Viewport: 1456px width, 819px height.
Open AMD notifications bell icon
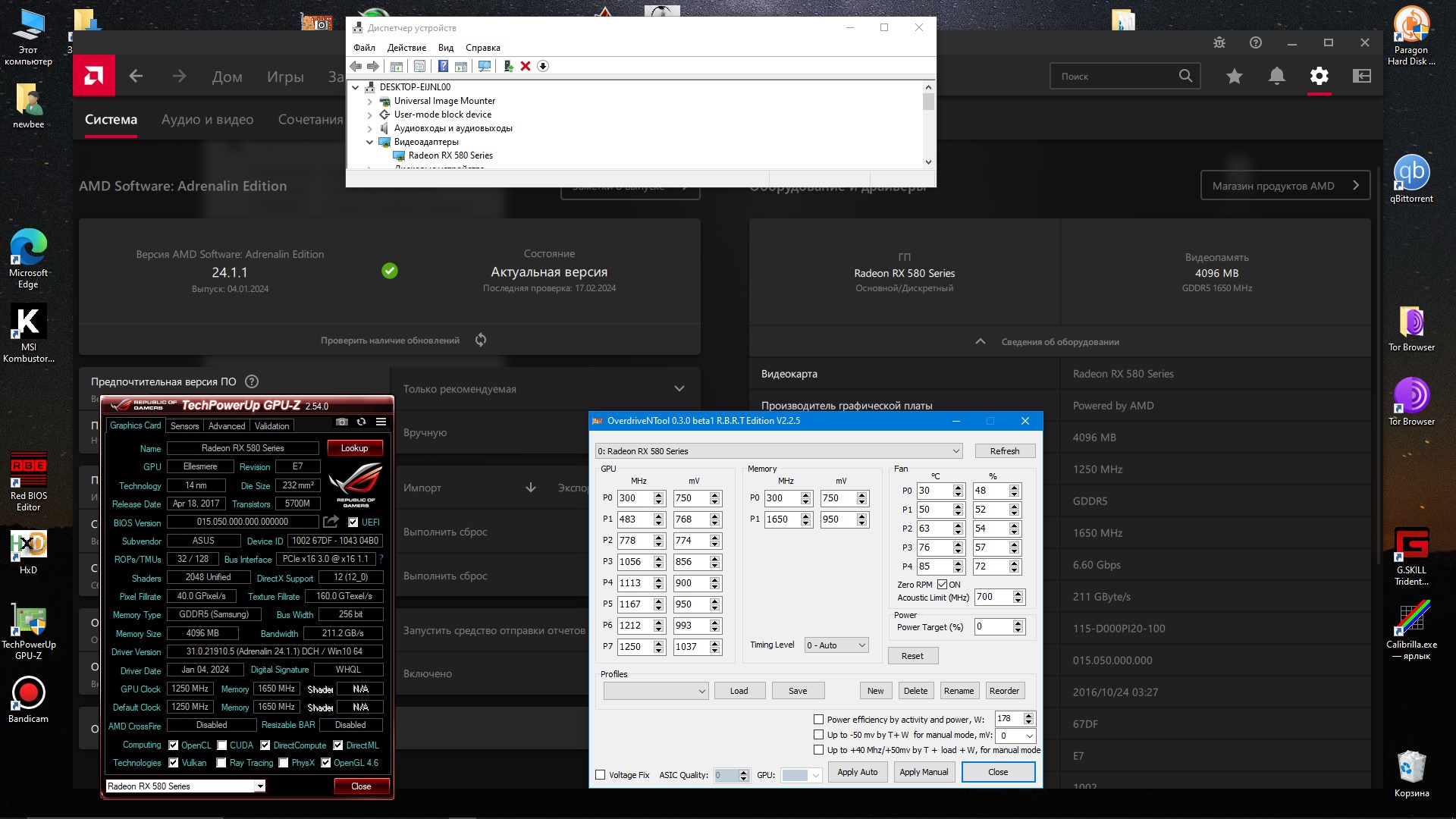point(1277,76)
